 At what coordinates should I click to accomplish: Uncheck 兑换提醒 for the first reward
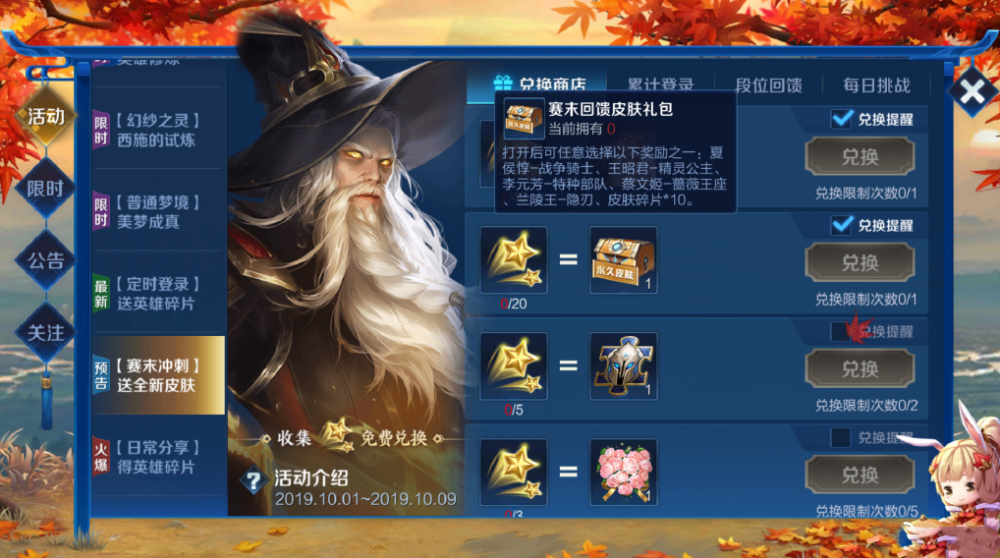[841, 119]
